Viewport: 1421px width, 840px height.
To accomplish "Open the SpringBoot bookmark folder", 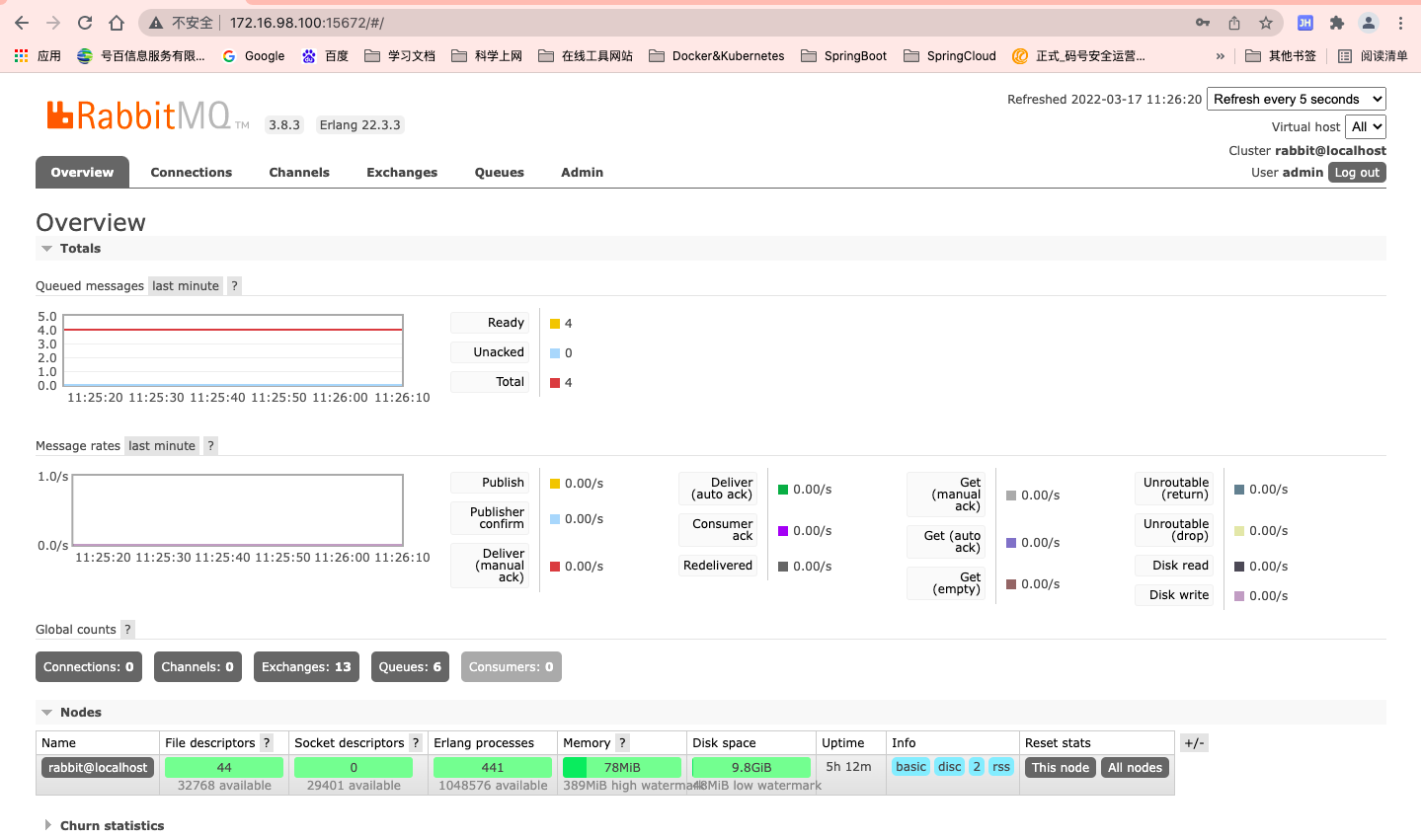I will [844, 56].
